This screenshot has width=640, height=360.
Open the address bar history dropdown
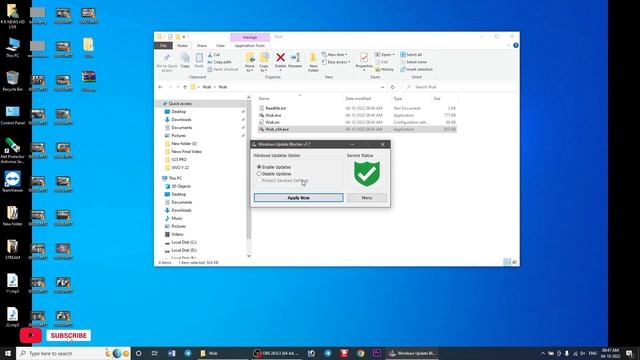pyautogui.click(x=382, y=87)
